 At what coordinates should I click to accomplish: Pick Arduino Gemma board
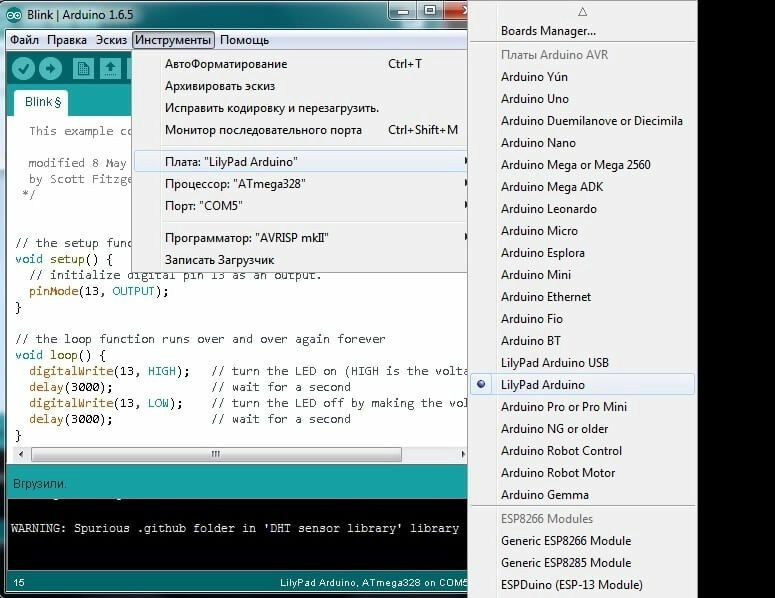coord(583,495)
